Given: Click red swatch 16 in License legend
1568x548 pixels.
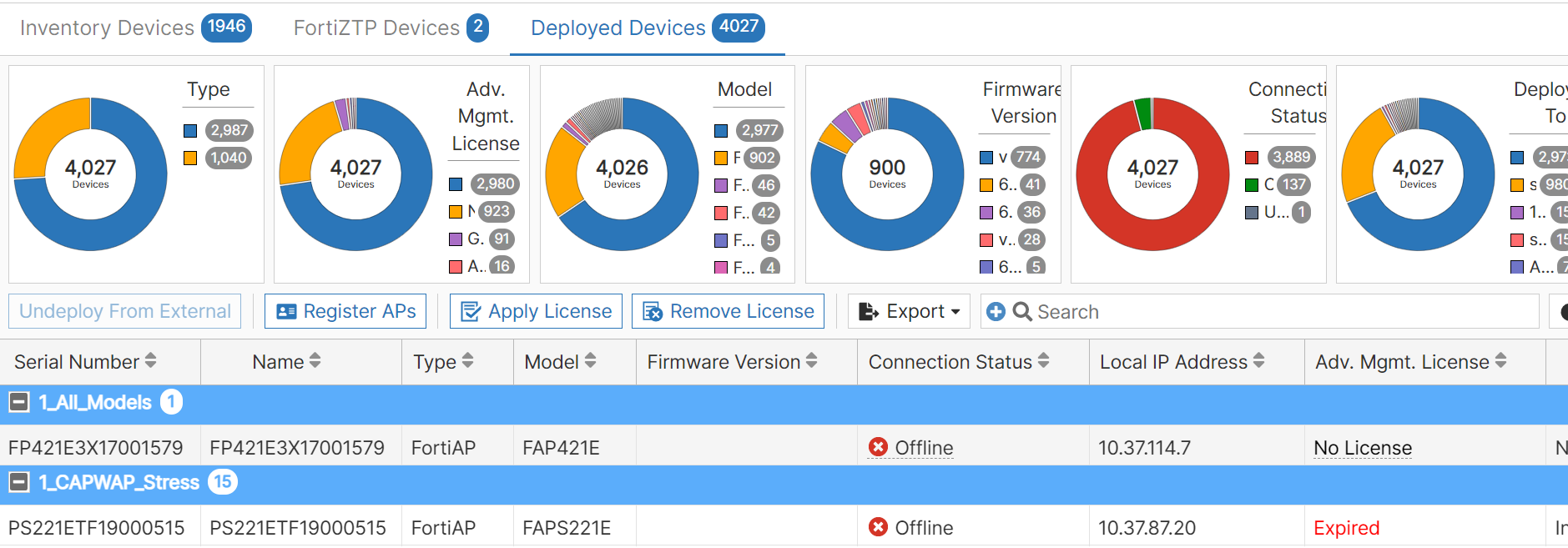Looking at the screenshot, I should pyautogui.click(x=456, y=267).
